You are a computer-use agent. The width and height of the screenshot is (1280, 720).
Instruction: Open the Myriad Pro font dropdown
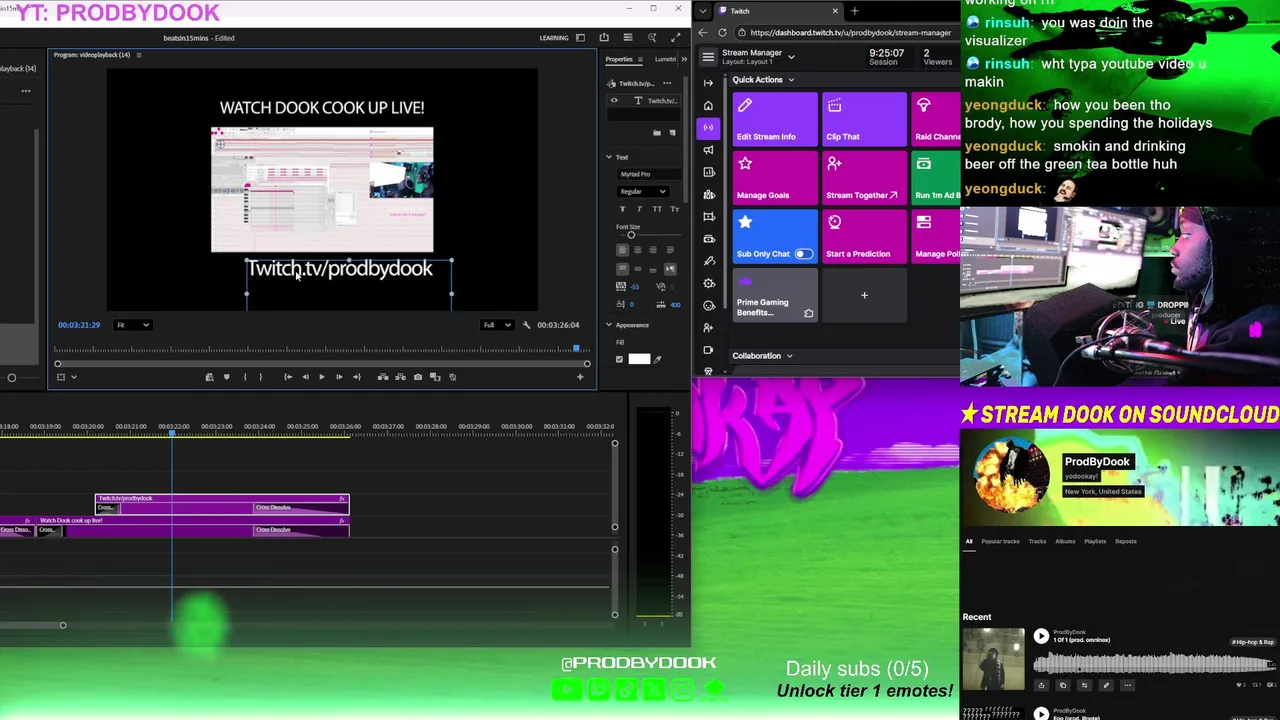point(649,174)
